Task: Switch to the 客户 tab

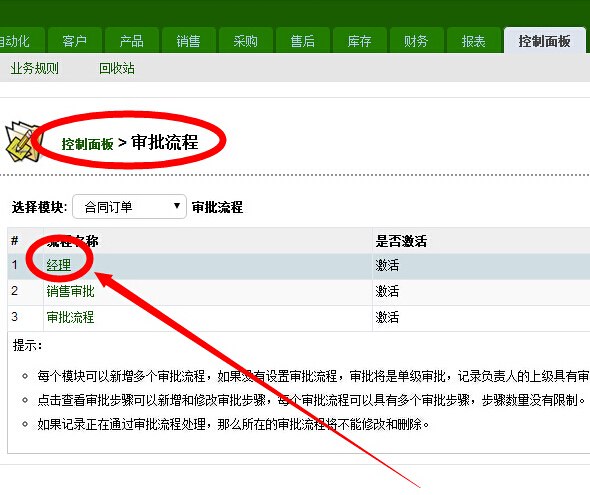Action: coord(75,41)
